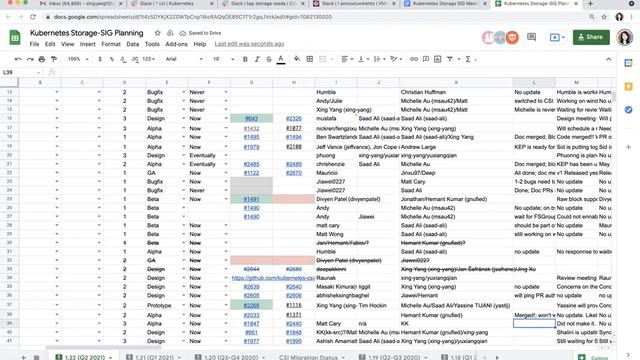The height and width of the screenshot is (360, 640).
Task: Switch to 1.20 (Q3-Q4 2020) sheet tab
Action: 230,357
